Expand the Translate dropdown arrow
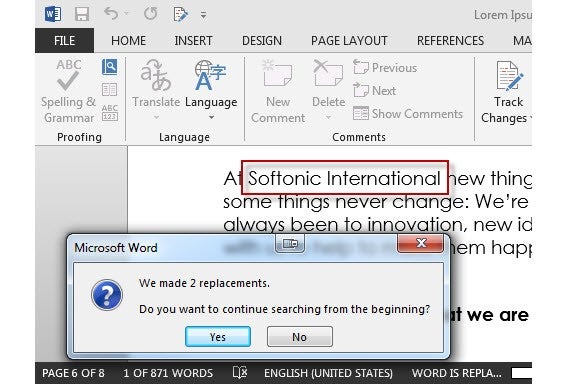This screenshot has width=568, height=384. (156, 117)
